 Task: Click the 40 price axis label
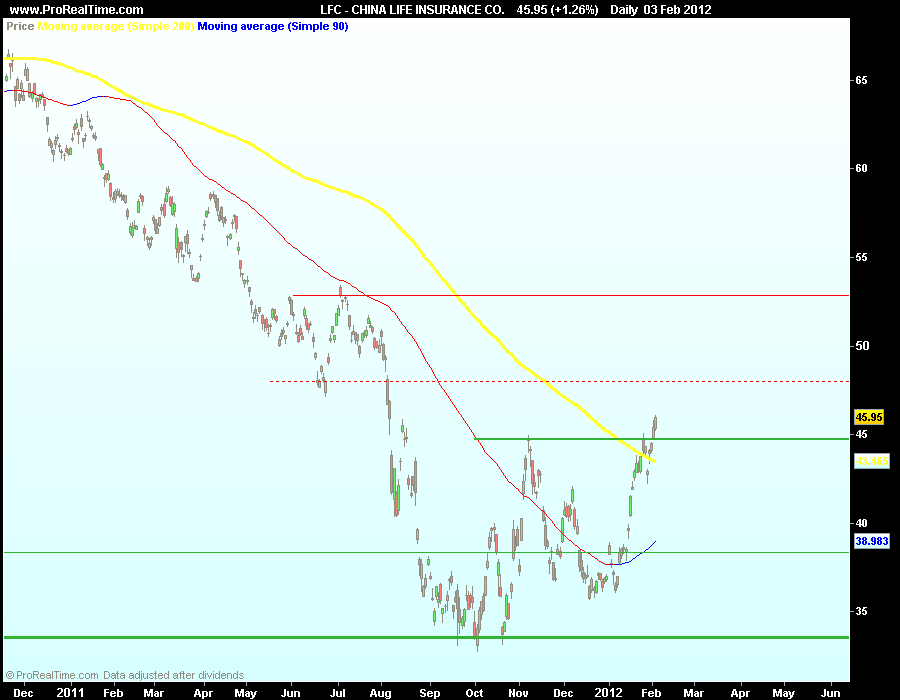tap(861, 523)
